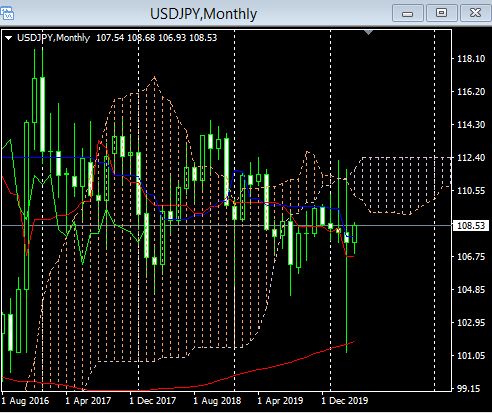
Task: Select the 1 Aug 2016 date label
Action: 25,400
